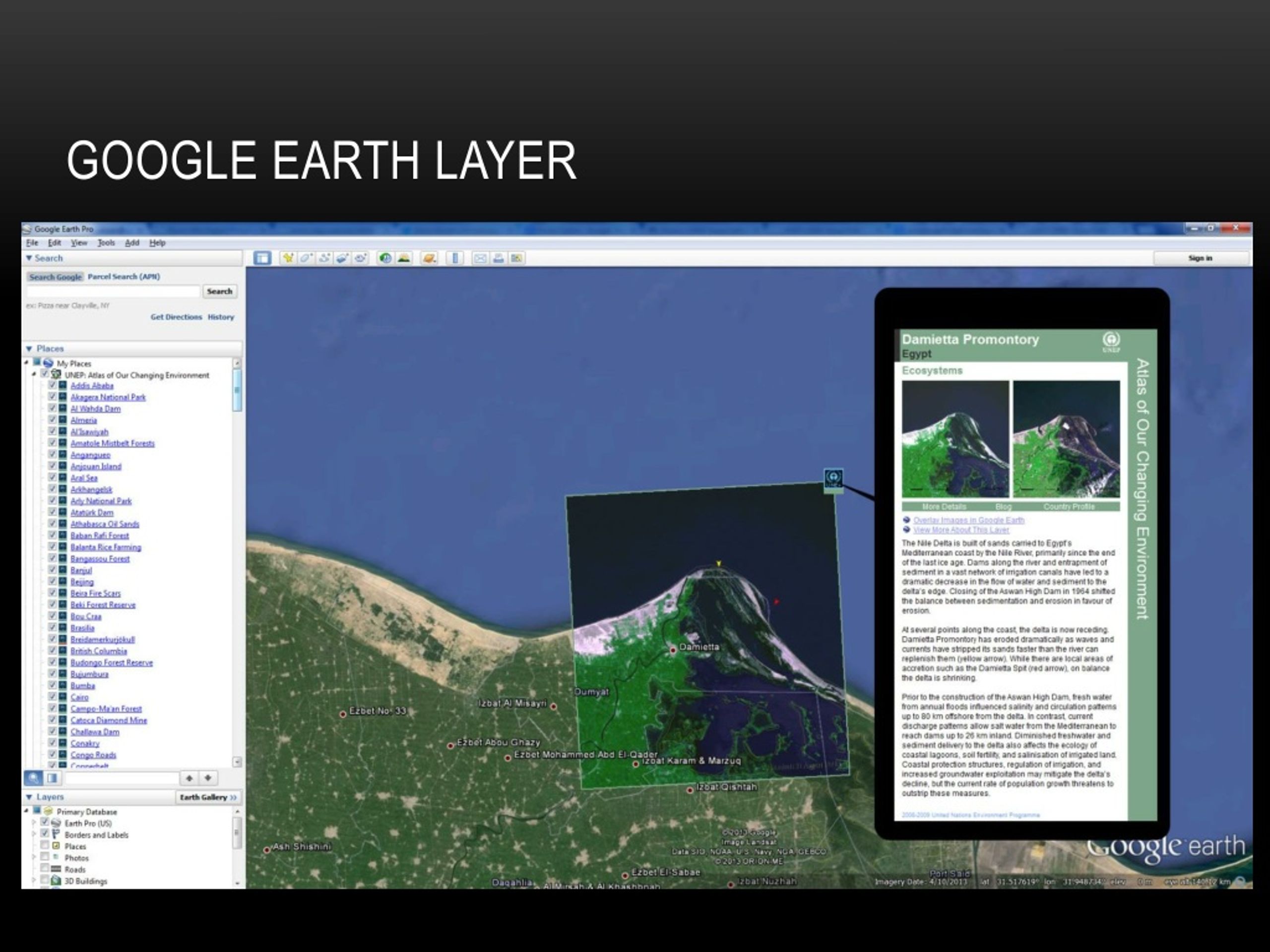Expand the Borders and Labels layer node
1270x952 pixels.
pyautogui.click(x=34, y=834)
